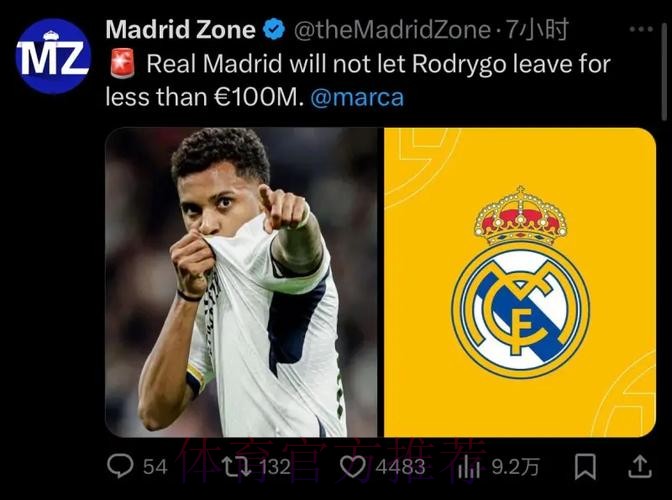View the 132 reposts count
The width and height of the screenshot is (672, 500).
point(274,467)
